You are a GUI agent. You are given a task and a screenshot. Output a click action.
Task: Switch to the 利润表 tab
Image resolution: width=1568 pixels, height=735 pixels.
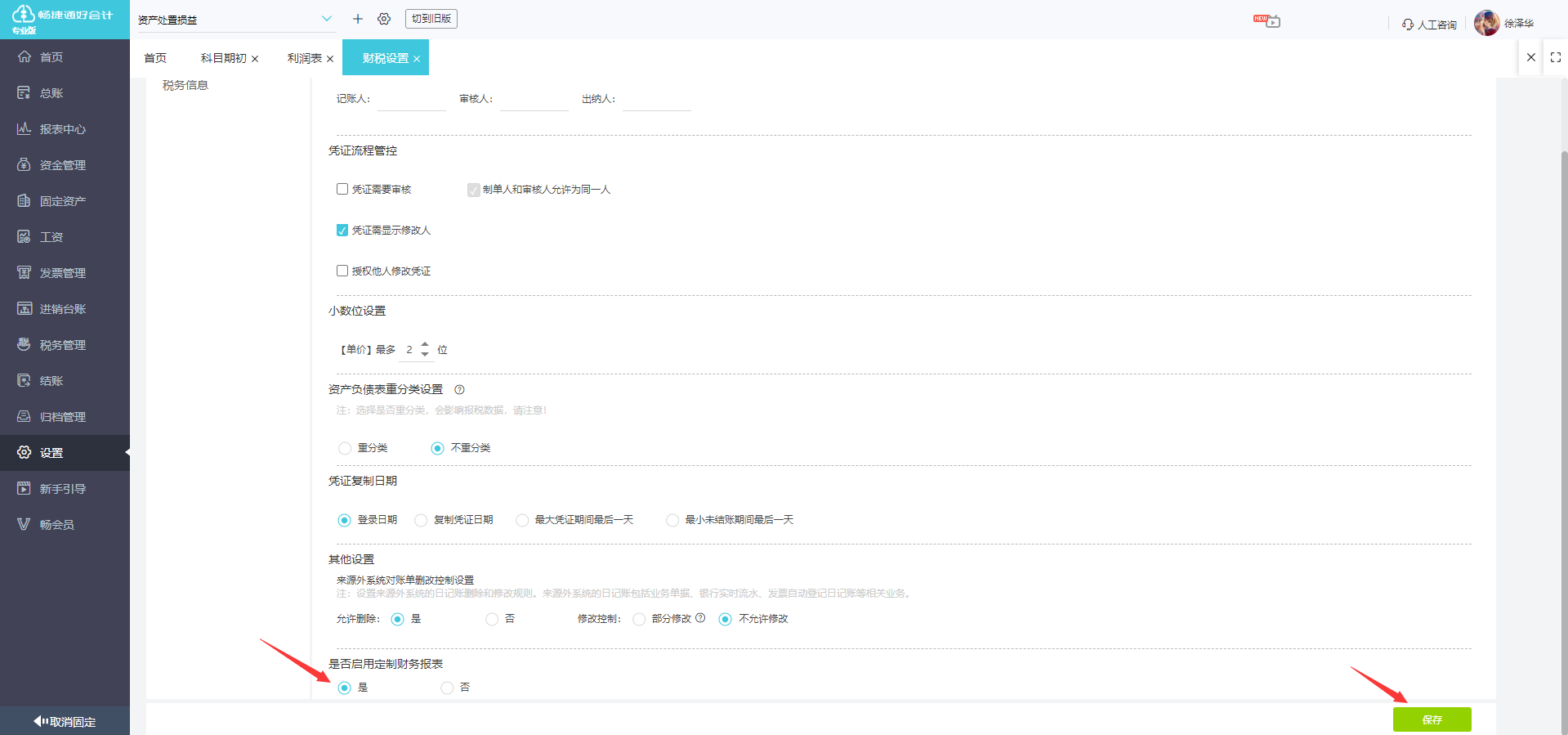pos(304,58)
